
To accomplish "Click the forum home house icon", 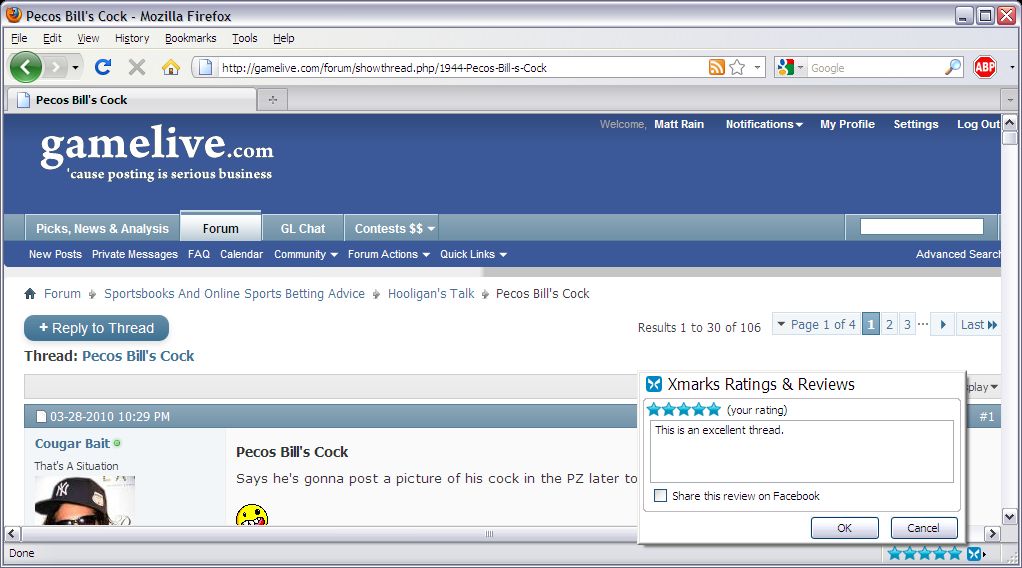I will tap(30, 293).
